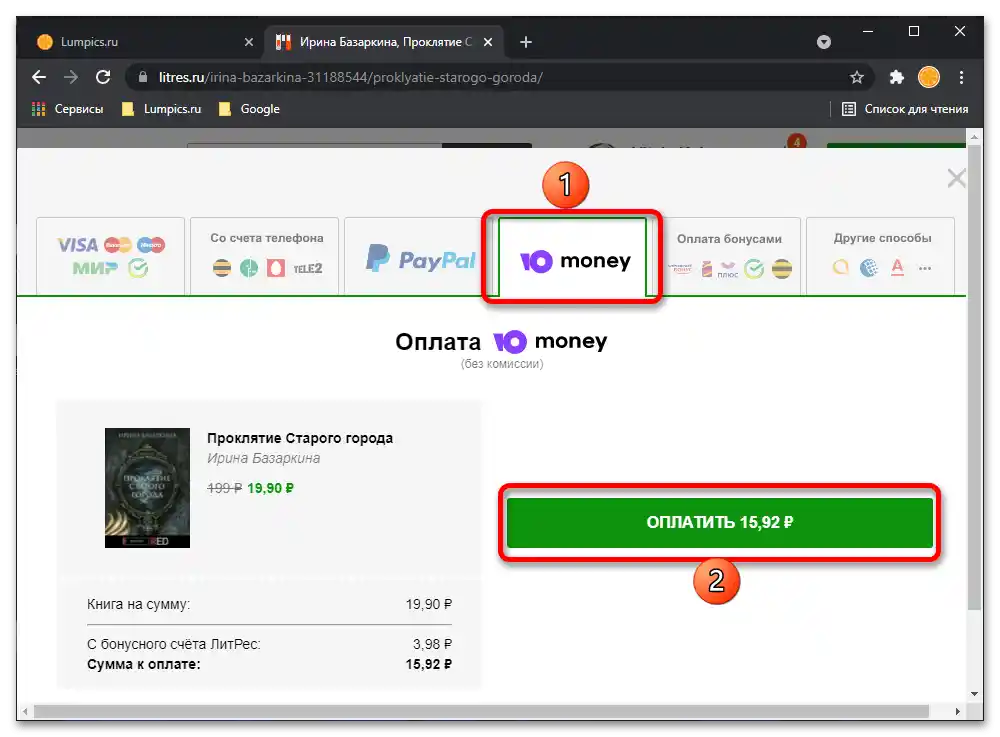Bookmark this page with the star icon
Screen dimensions: 1000x737
(857, 77)
